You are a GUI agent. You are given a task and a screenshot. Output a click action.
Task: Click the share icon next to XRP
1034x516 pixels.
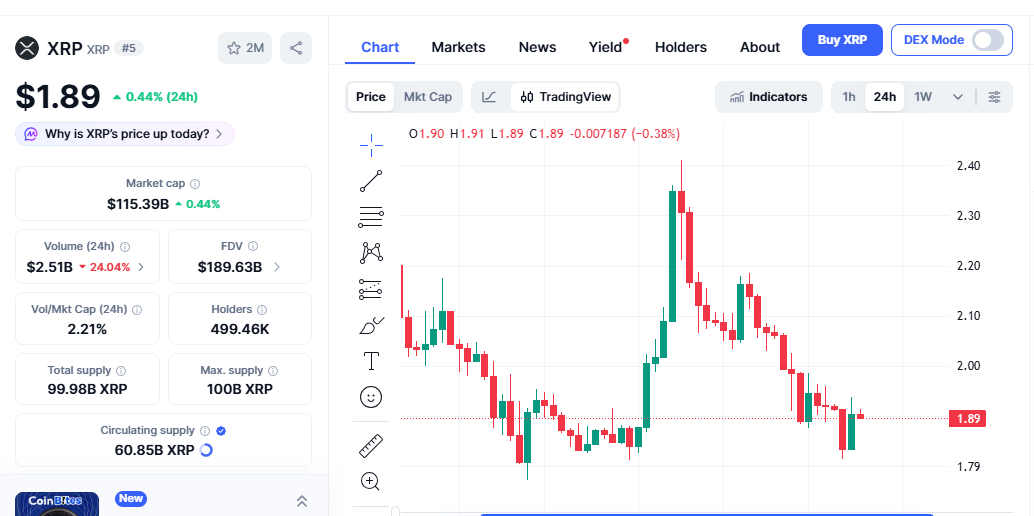(x=295, y=48)
